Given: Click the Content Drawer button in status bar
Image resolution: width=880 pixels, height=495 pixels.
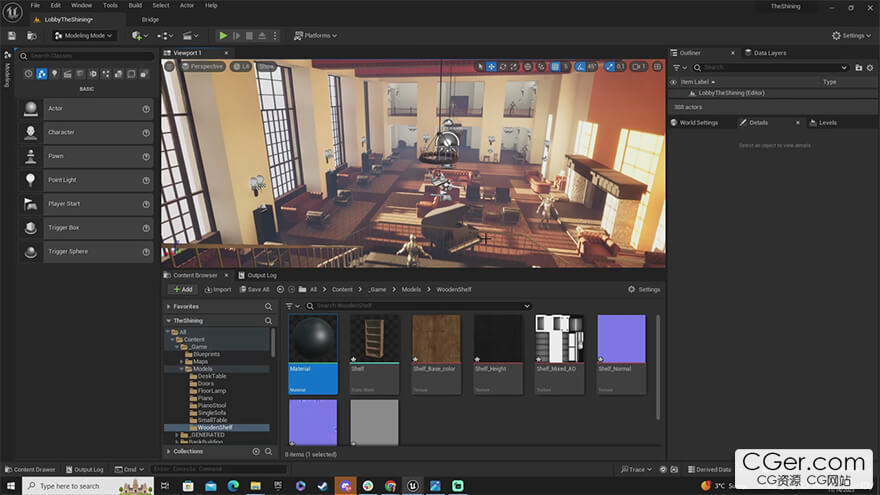Looking at the screenshot, I should coord(30,469).
